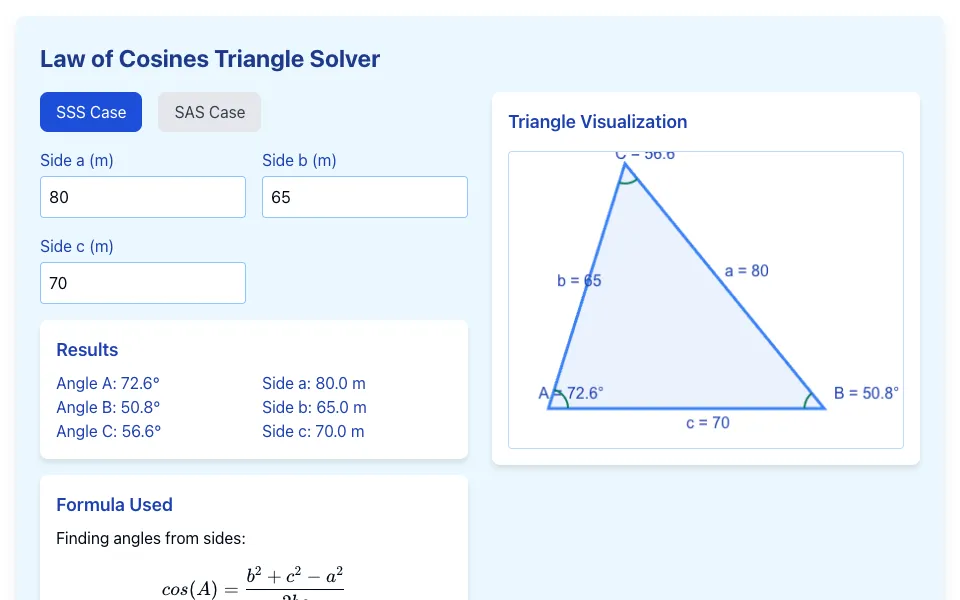Click the green angle arc at vertex A
Viewport: 960px width, 600px height.
pyautogui.click(x=563, y=398)
